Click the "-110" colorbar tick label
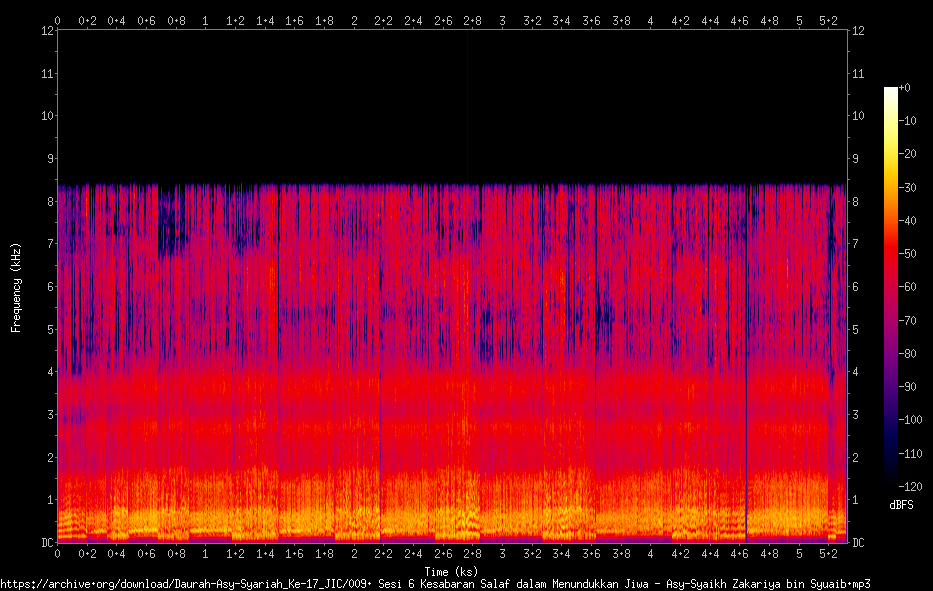 (910, 454)
